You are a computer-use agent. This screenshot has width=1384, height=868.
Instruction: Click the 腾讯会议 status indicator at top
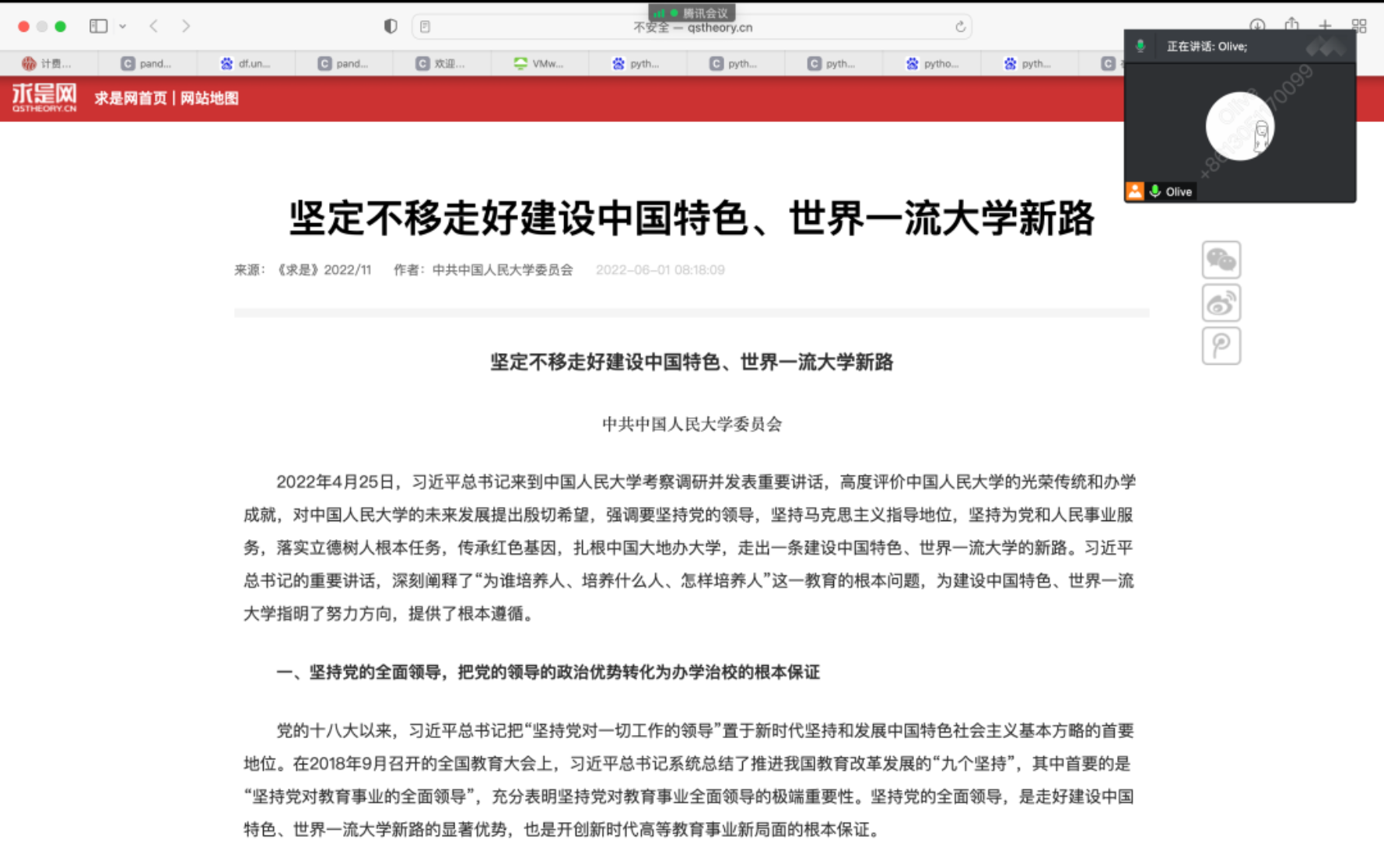point(692,12)
